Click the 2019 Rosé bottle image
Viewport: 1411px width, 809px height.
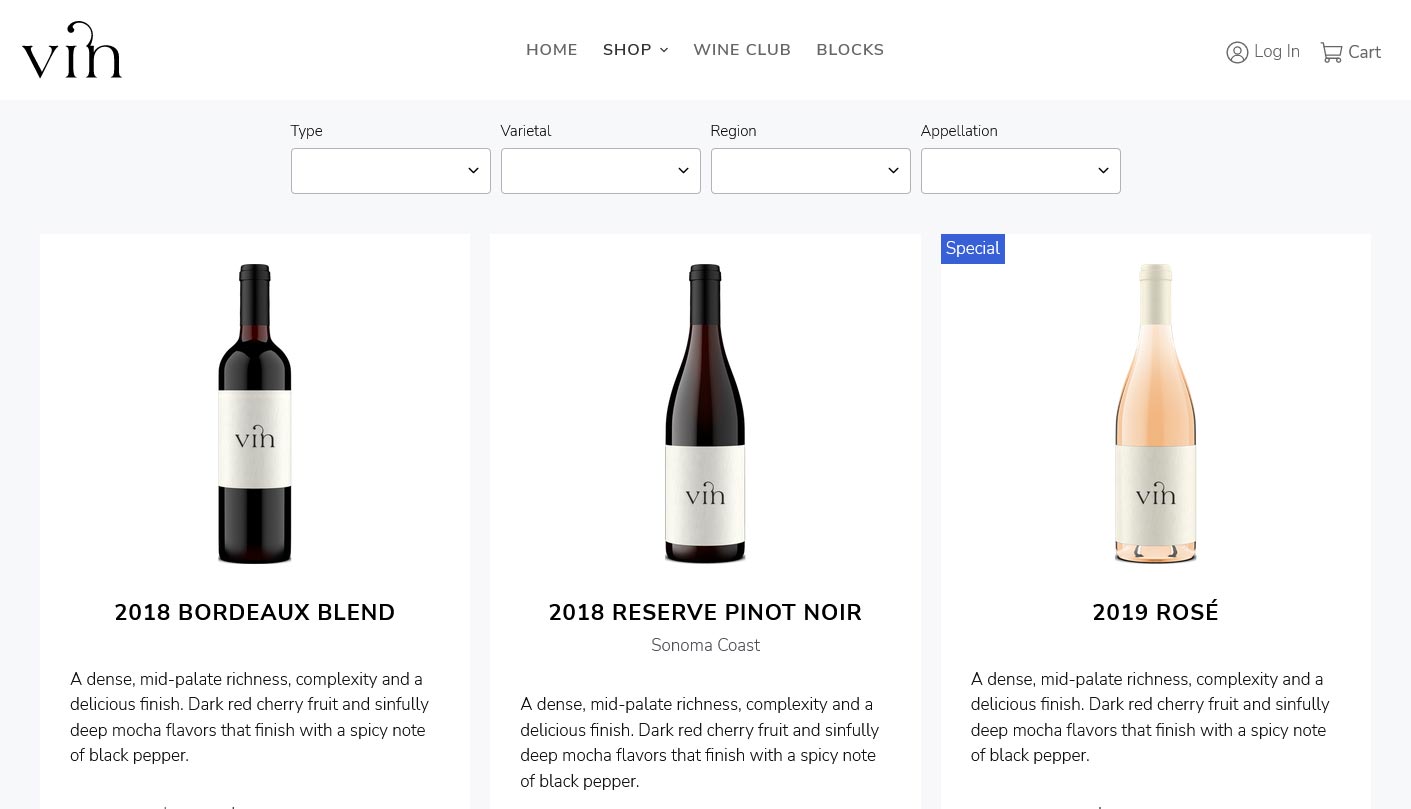pos(1155,414)
